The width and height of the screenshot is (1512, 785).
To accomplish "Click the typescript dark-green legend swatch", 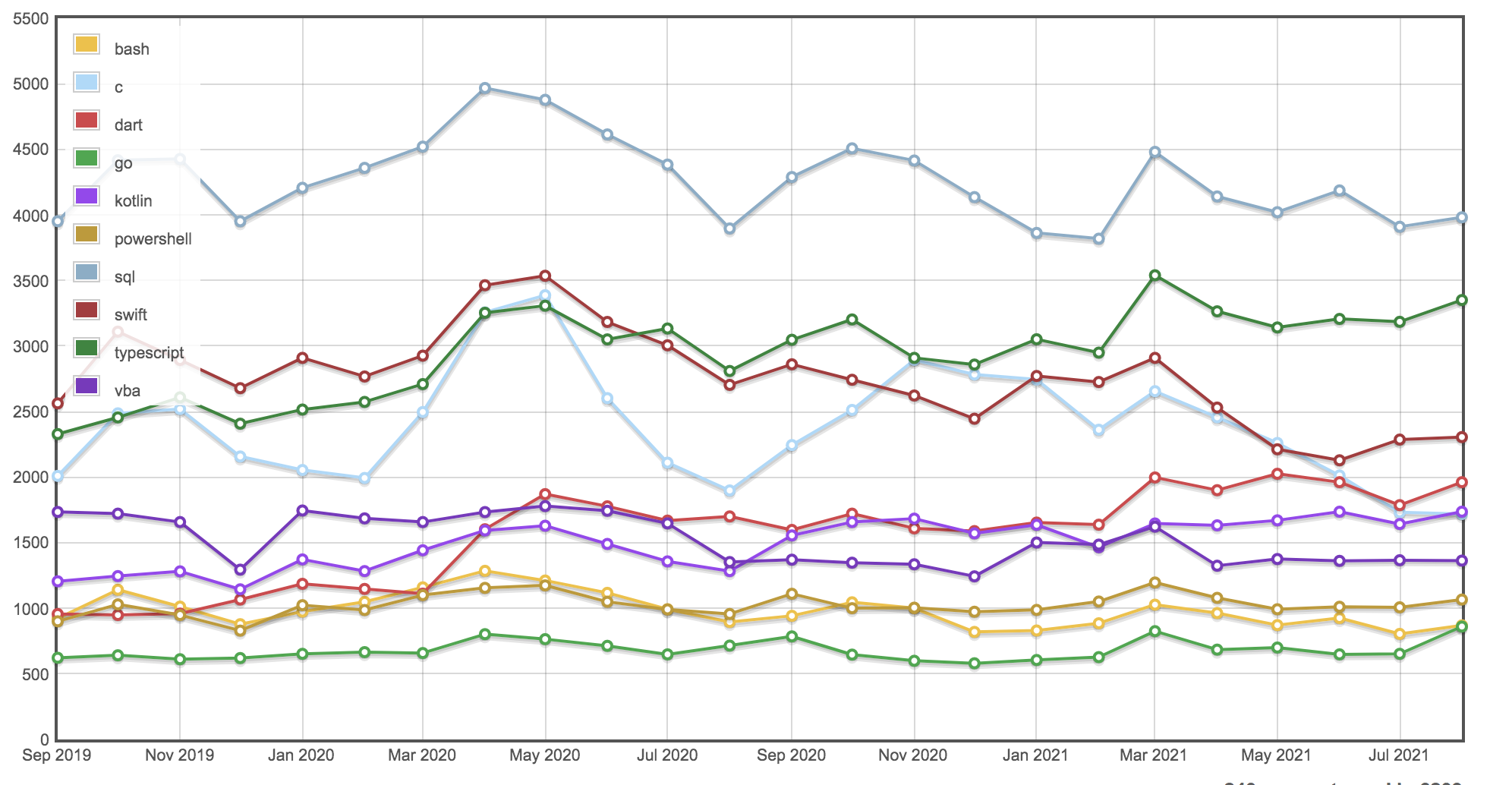I will (87, 348).
